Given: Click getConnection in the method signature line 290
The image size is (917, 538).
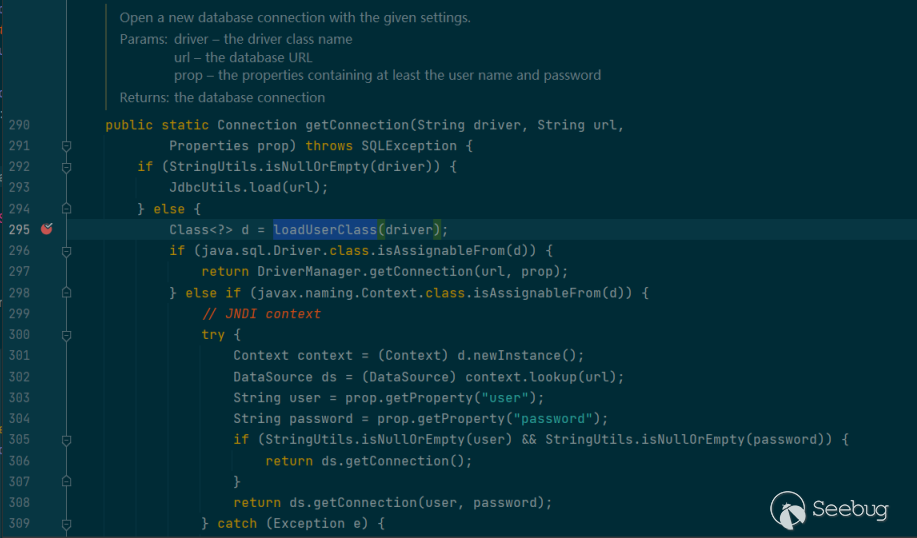Looking at the screenshot, I should 357,125.
